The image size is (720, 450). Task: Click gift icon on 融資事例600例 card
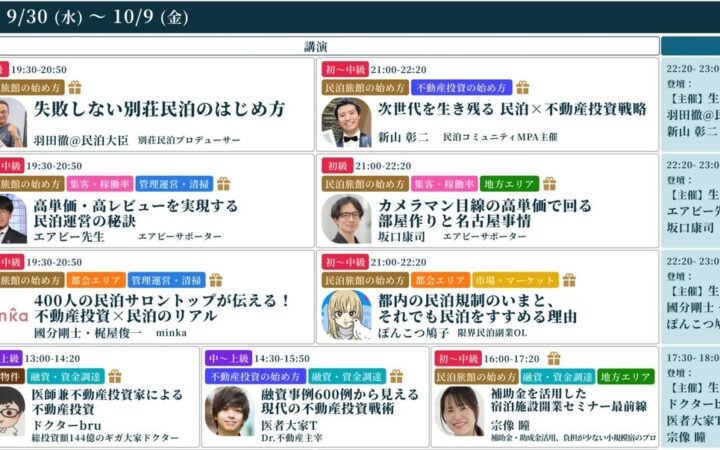[x=396, y=377]
